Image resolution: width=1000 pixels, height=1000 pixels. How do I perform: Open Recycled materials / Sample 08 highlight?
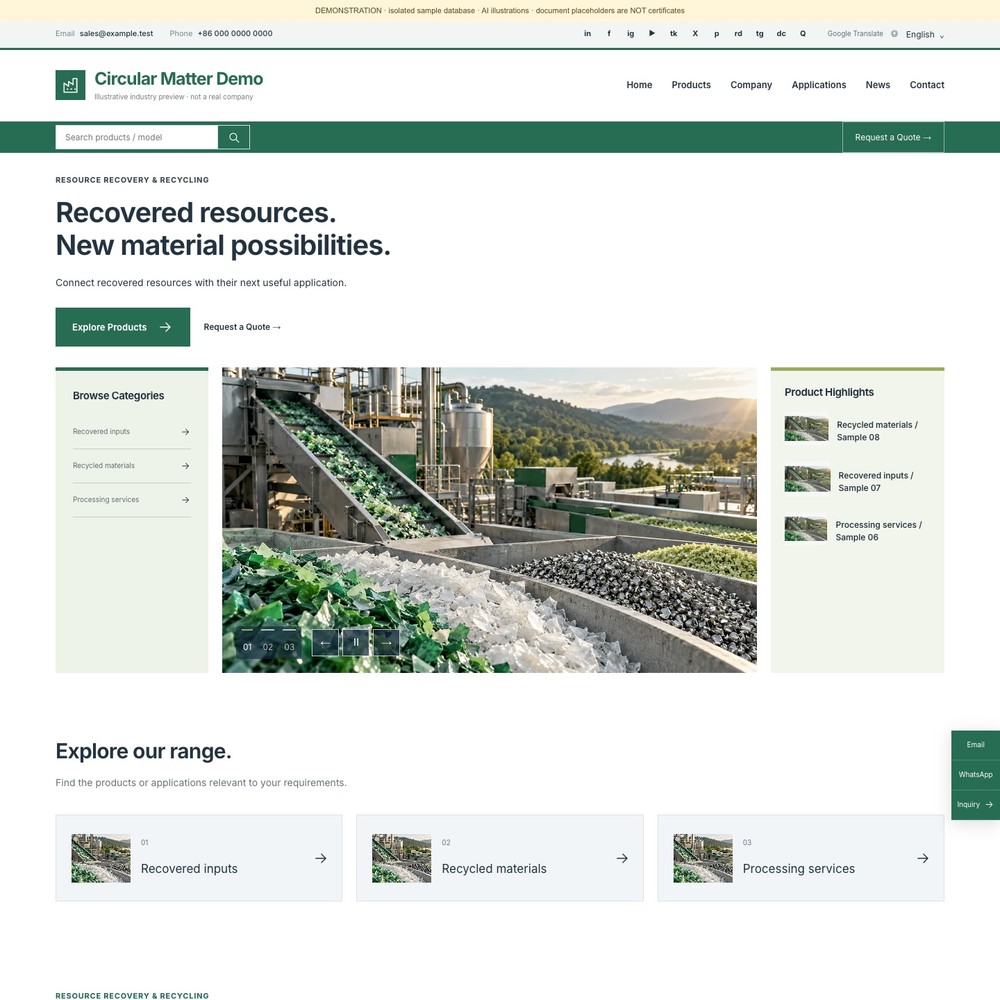[857, 430]
